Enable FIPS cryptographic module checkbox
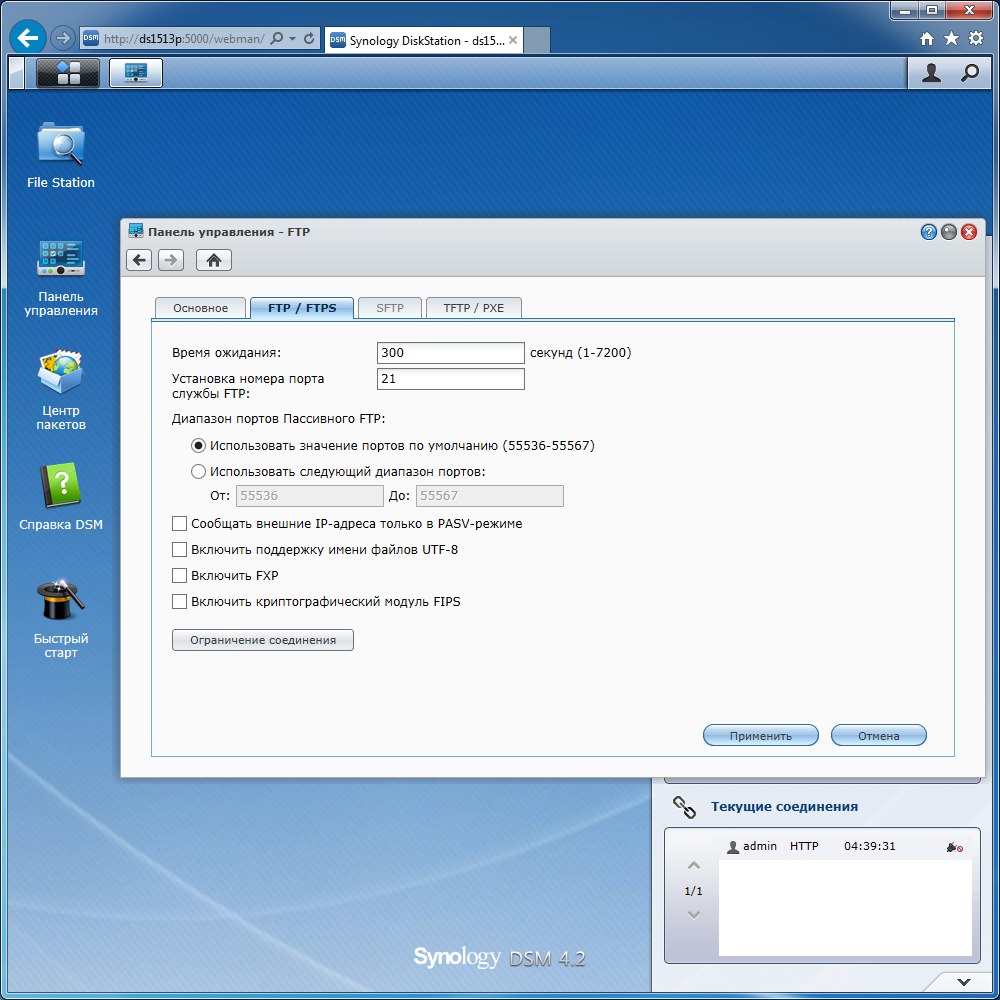Viewport: 1000px width, 1000px height. tap(179, 602)
